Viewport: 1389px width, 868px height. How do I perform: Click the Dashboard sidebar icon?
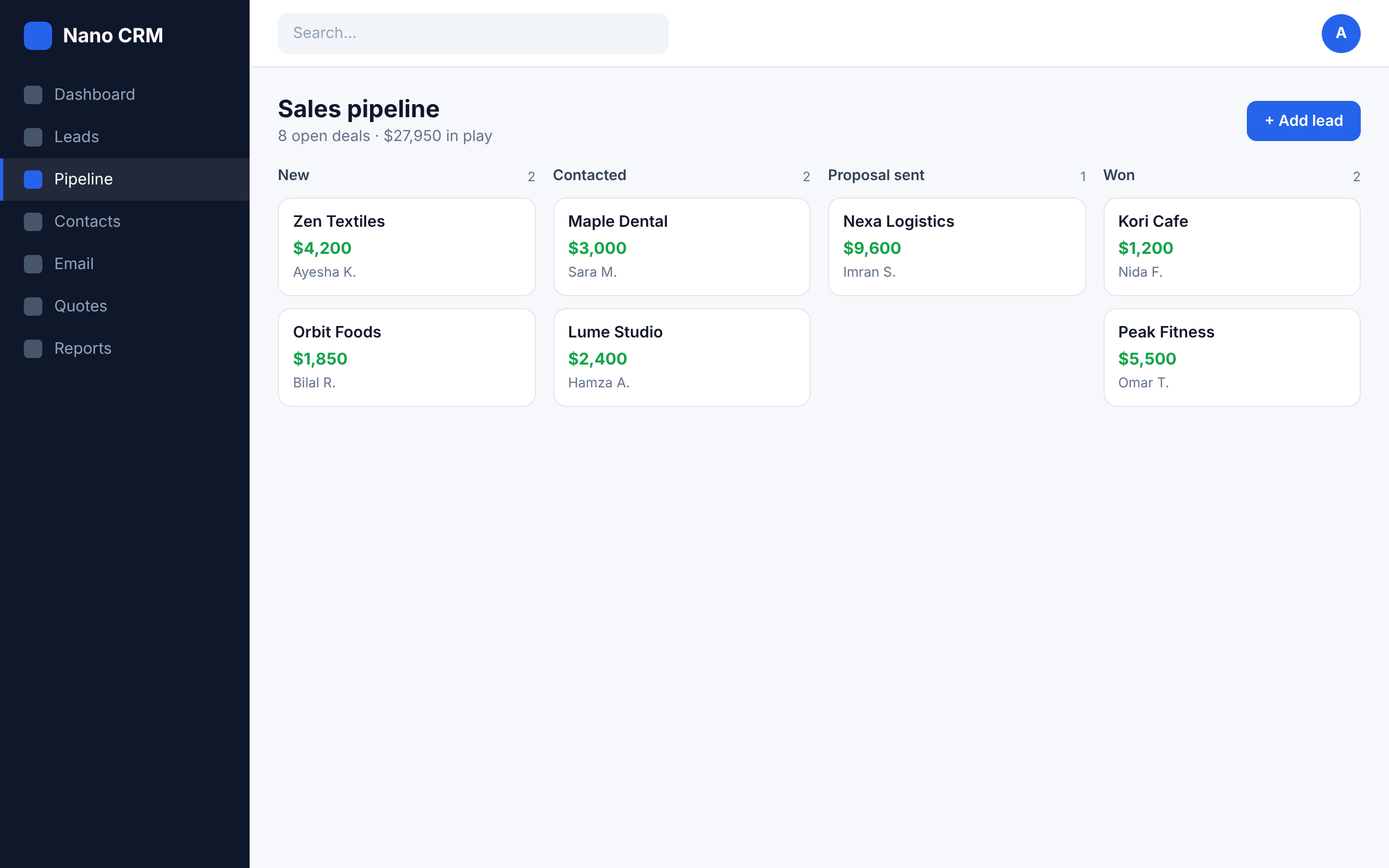tap(33, 95)
